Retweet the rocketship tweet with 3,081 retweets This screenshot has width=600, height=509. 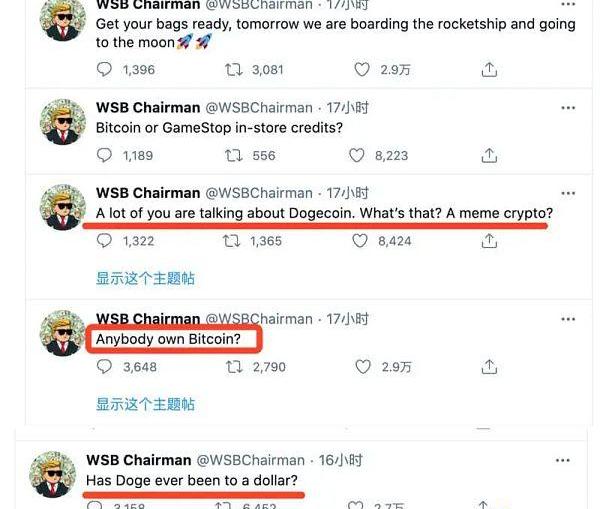coord(233,70)
